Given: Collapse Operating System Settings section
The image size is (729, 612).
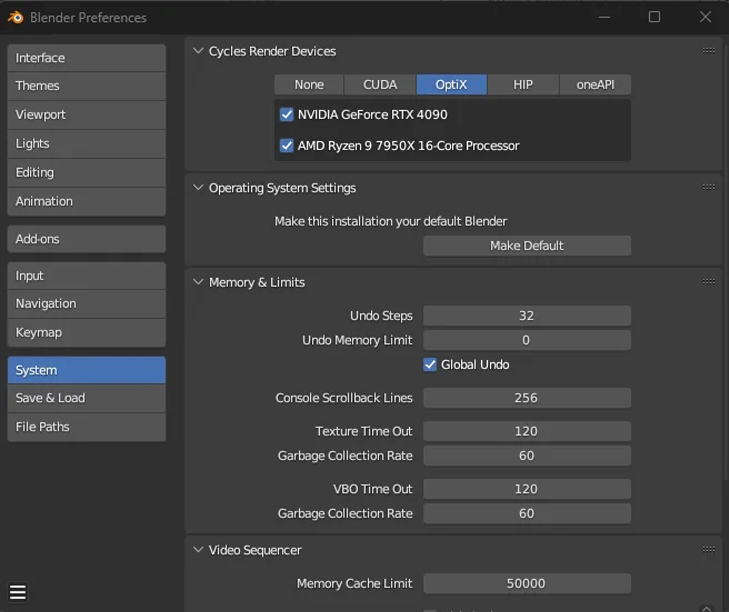Looking at the screenshot, I should [198, 188].
